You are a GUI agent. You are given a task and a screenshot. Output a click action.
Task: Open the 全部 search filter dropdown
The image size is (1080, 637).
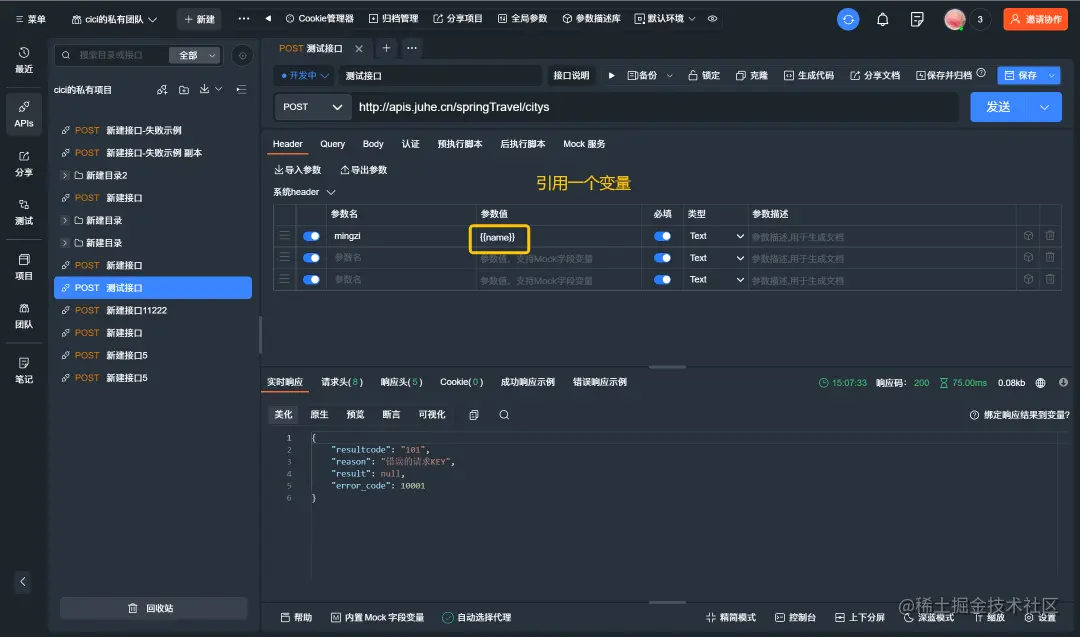195,55
